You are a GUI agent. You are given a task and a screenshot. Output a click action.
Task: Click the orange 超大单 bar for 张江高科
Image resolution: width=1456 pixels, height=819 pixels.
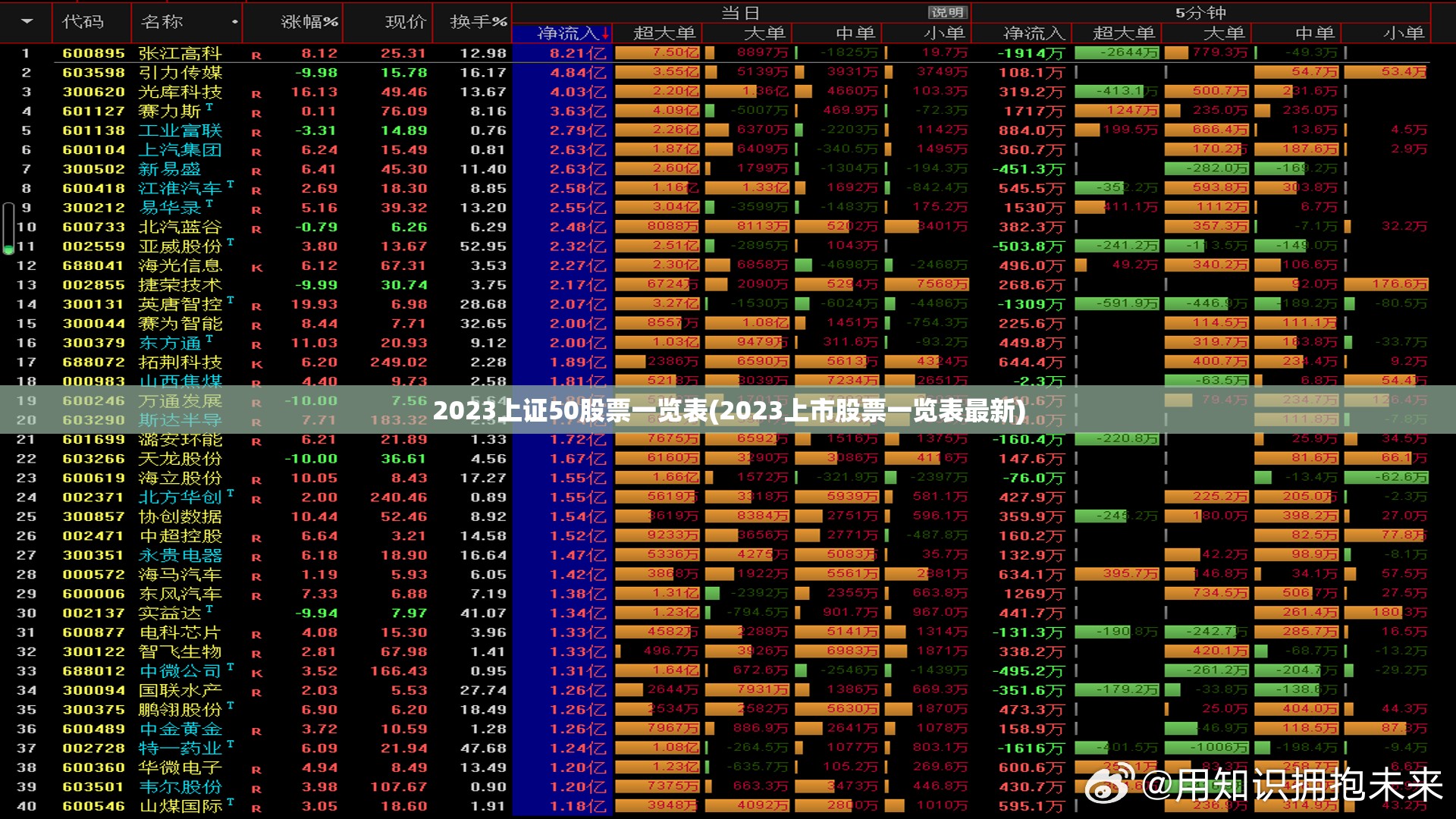coord(657,53)
